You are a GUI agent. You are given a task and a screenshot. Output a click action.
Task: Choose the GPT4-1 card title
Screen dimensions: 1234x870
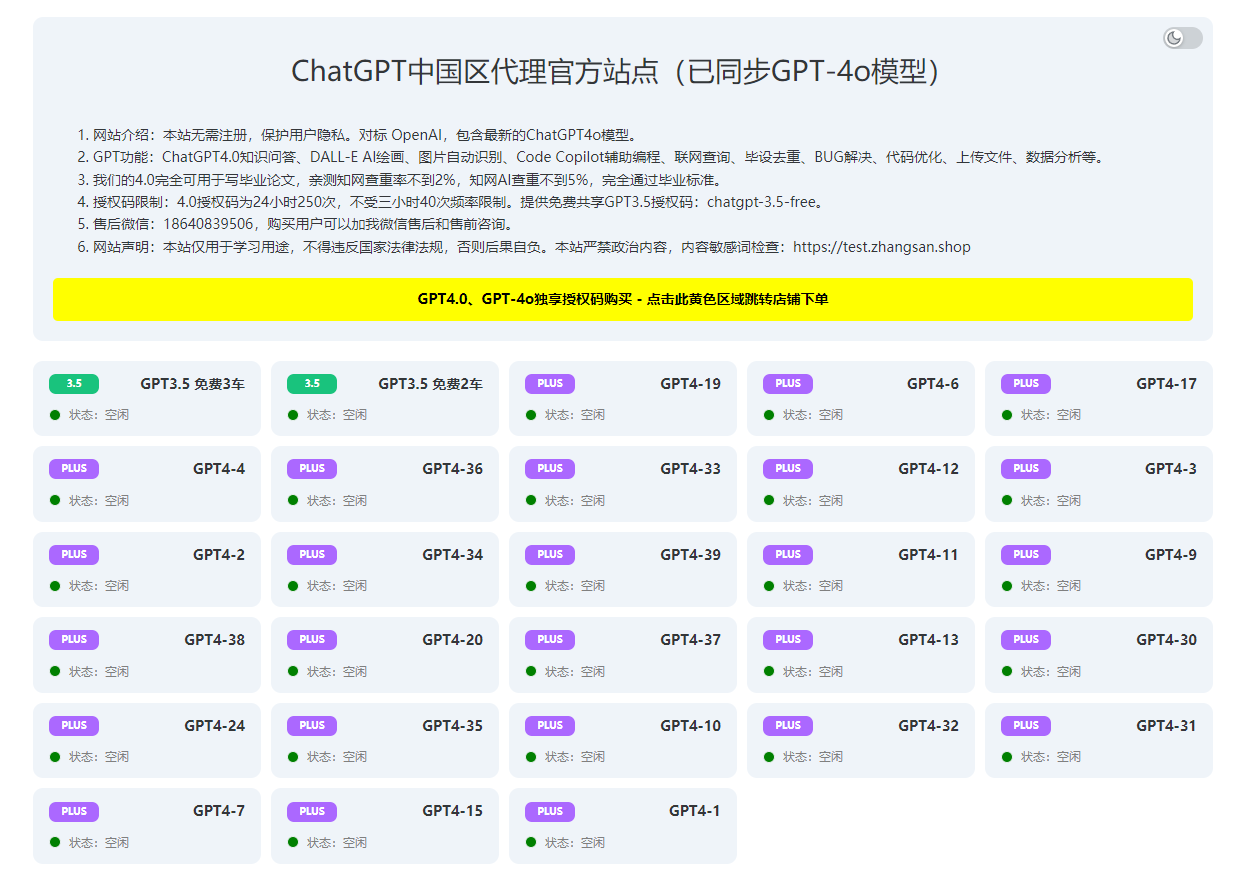[x=695, y=811]
